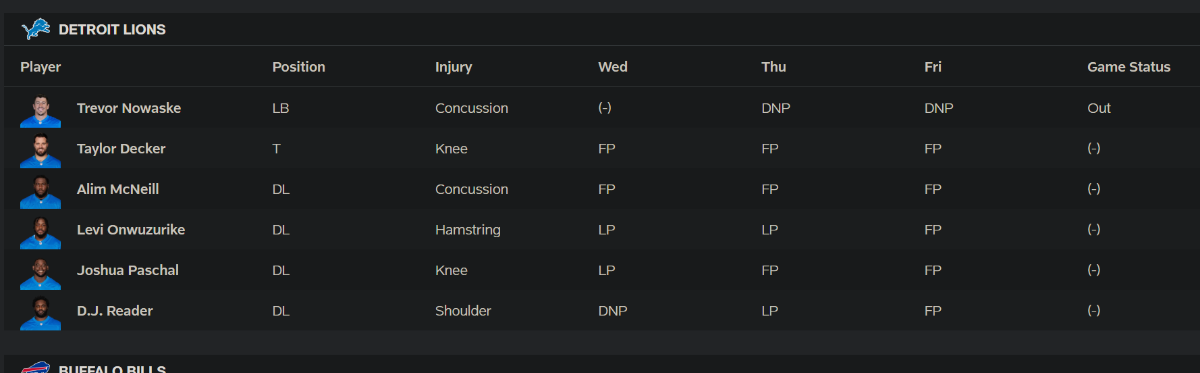The height and width of the screenshot is (373, 1200).
Task: Open Alim McNeill's player headshot
Action: pyautogui.click(x=40, y=191)
